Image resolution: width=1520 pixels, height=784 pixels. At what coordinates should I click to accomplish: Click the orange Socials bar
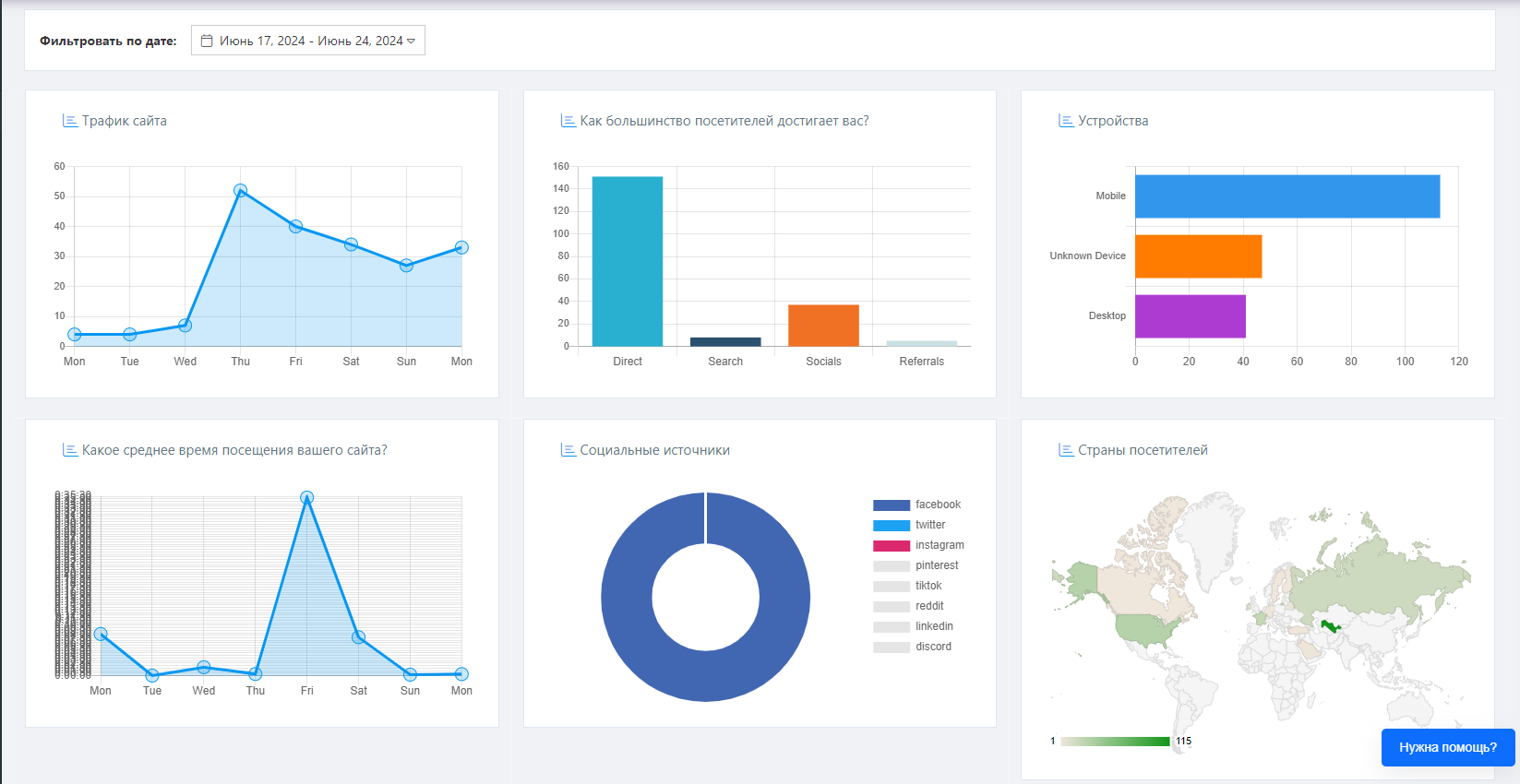pyautogui.click(x=823, y=326)
